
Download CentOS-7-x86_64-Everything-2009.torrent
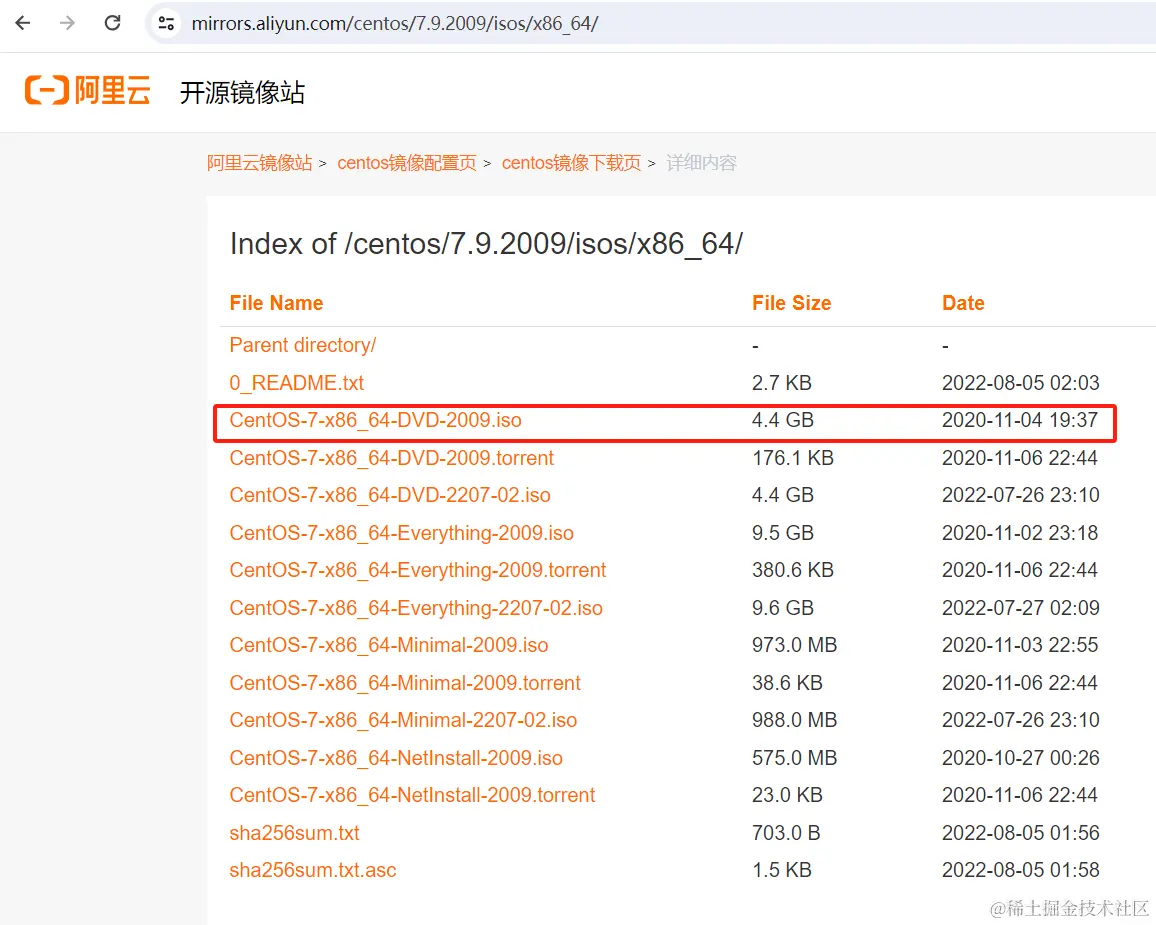pyautogui.click(x=418, y=570)
